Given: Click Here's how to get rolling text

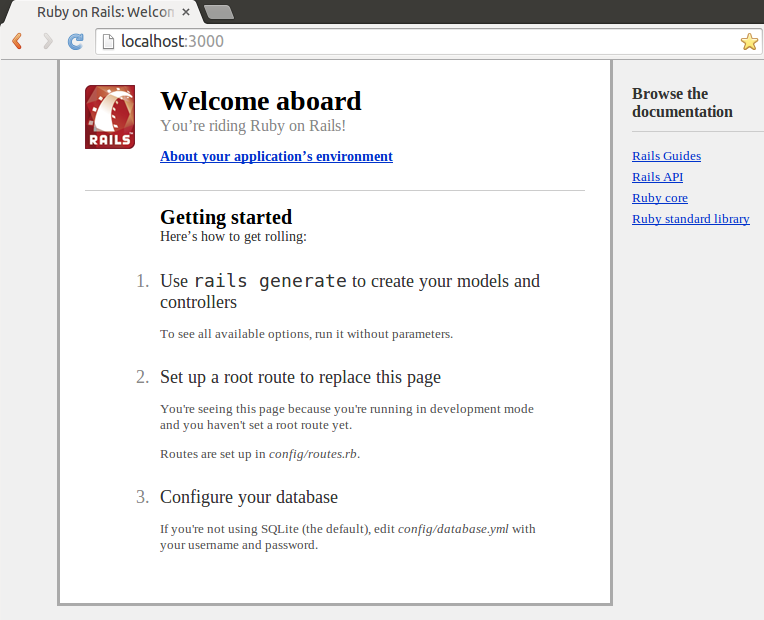Looking at the screenshot, I should point(233,236).
